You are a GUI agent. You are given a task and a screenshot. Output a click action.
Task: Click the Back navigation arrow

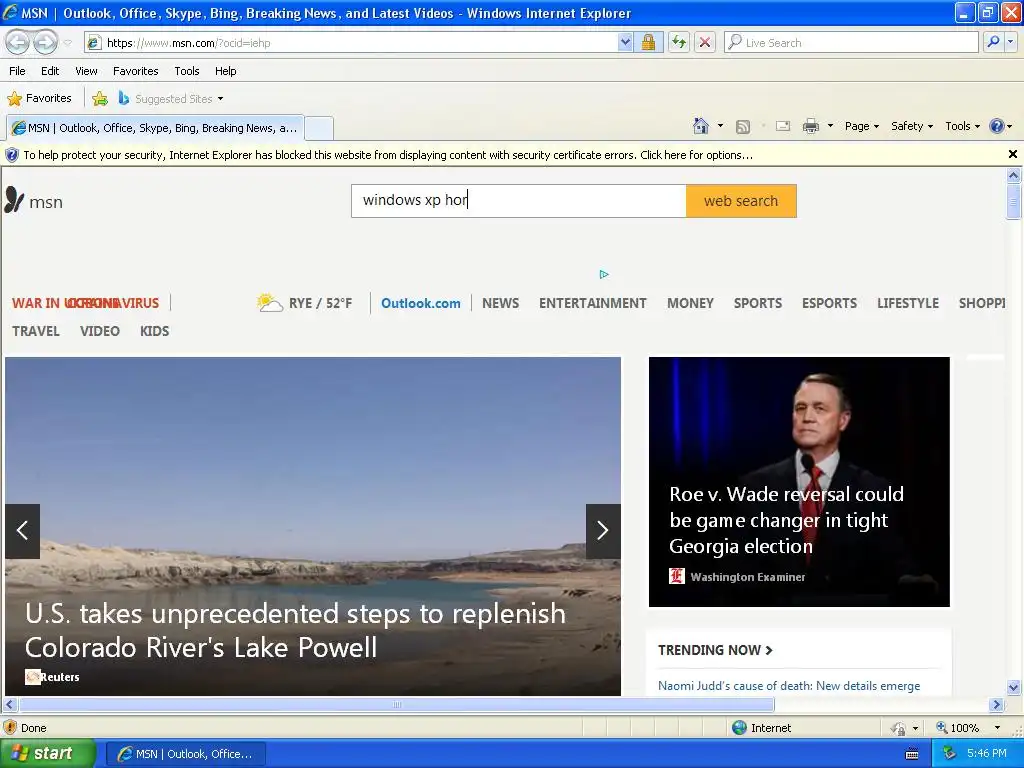18,43
